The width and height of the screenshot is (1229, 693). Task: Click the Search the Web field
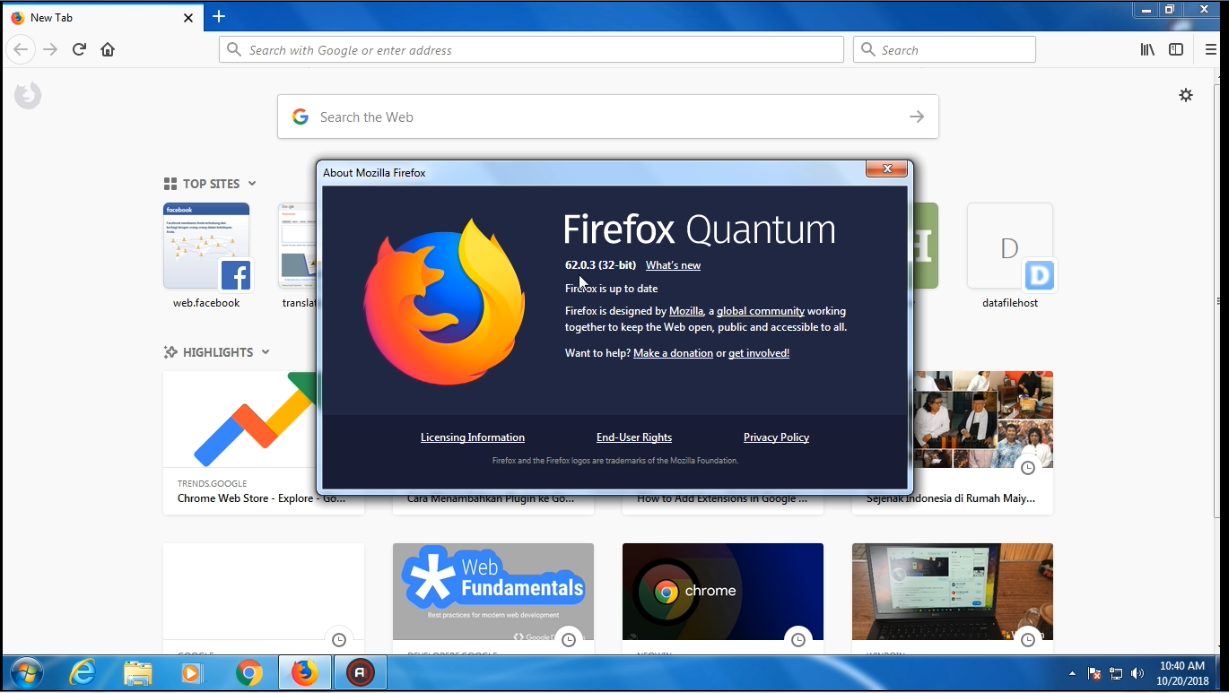click(608, 117)
